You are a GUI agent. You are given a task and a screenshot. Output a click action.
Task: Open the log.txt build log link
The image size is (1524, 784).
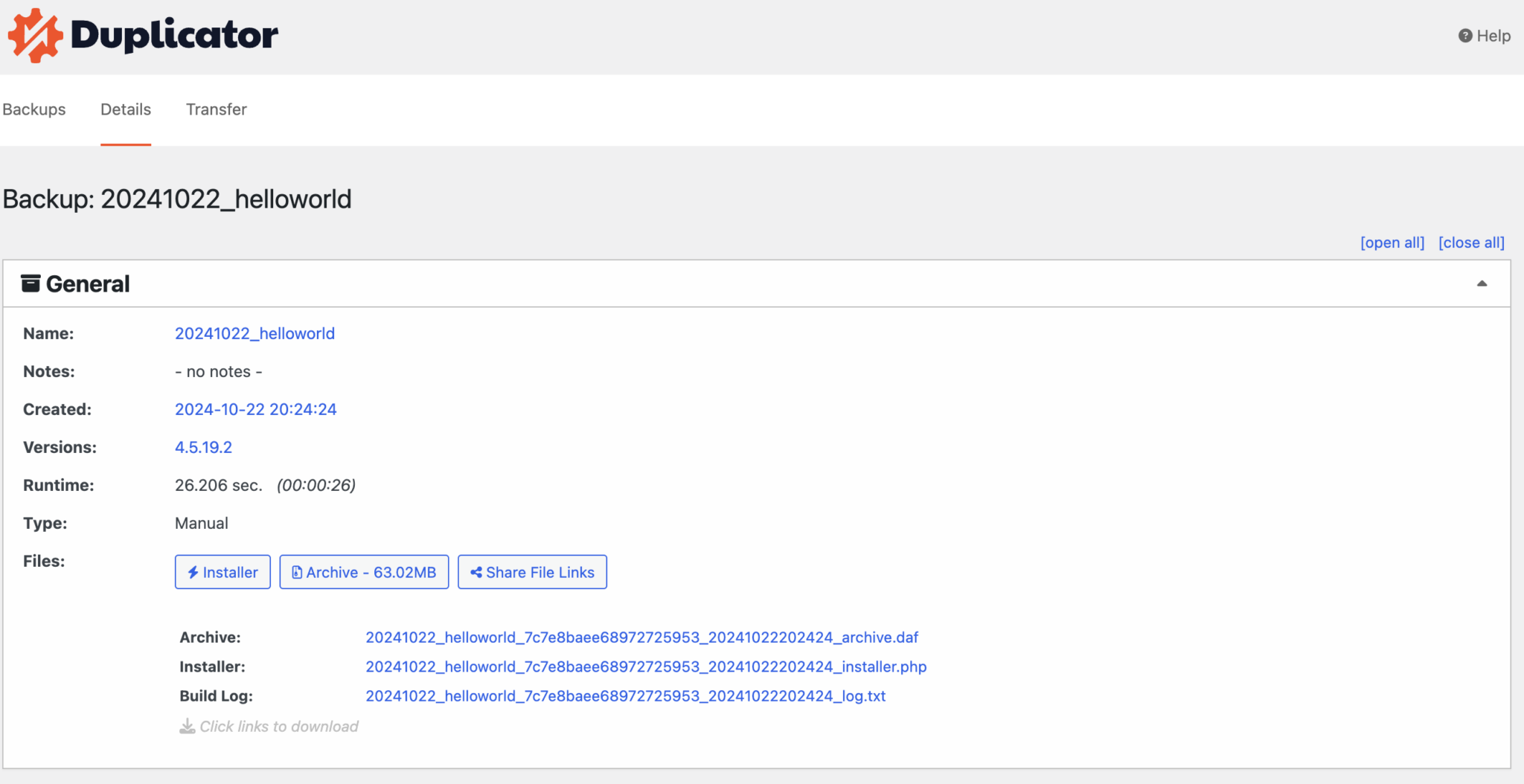click(x=625, y=696)
